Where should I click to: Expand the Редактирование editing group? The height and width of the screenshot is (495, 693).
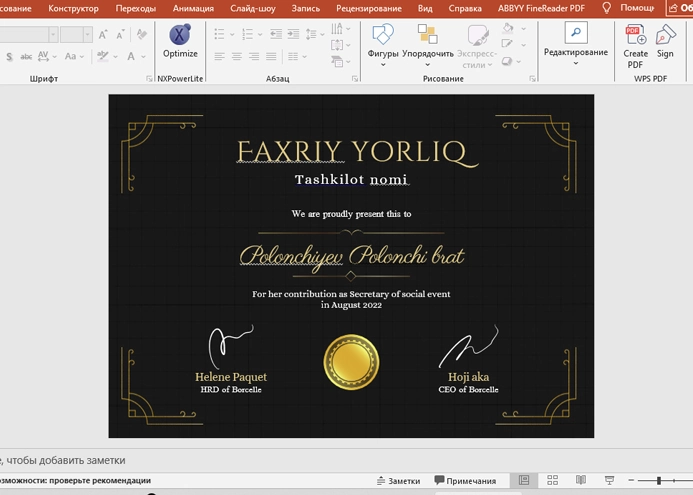(x=575, y=44)
